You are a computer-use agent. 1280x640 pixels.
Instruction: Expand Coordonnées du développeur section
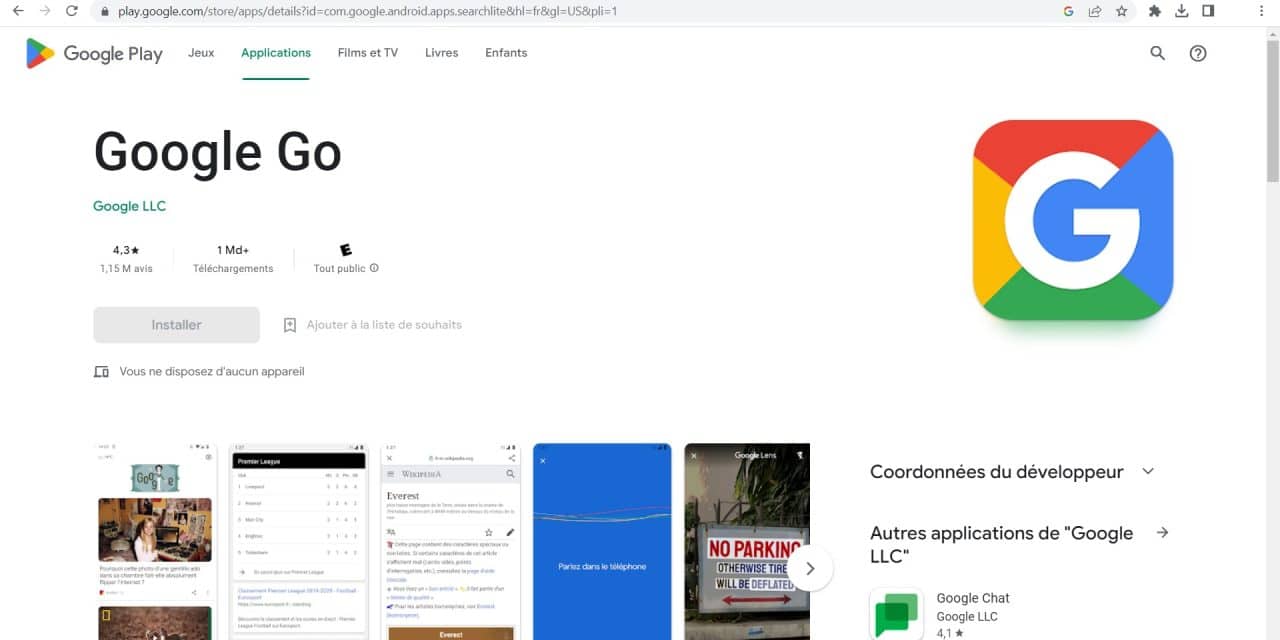pos(1148,471)
